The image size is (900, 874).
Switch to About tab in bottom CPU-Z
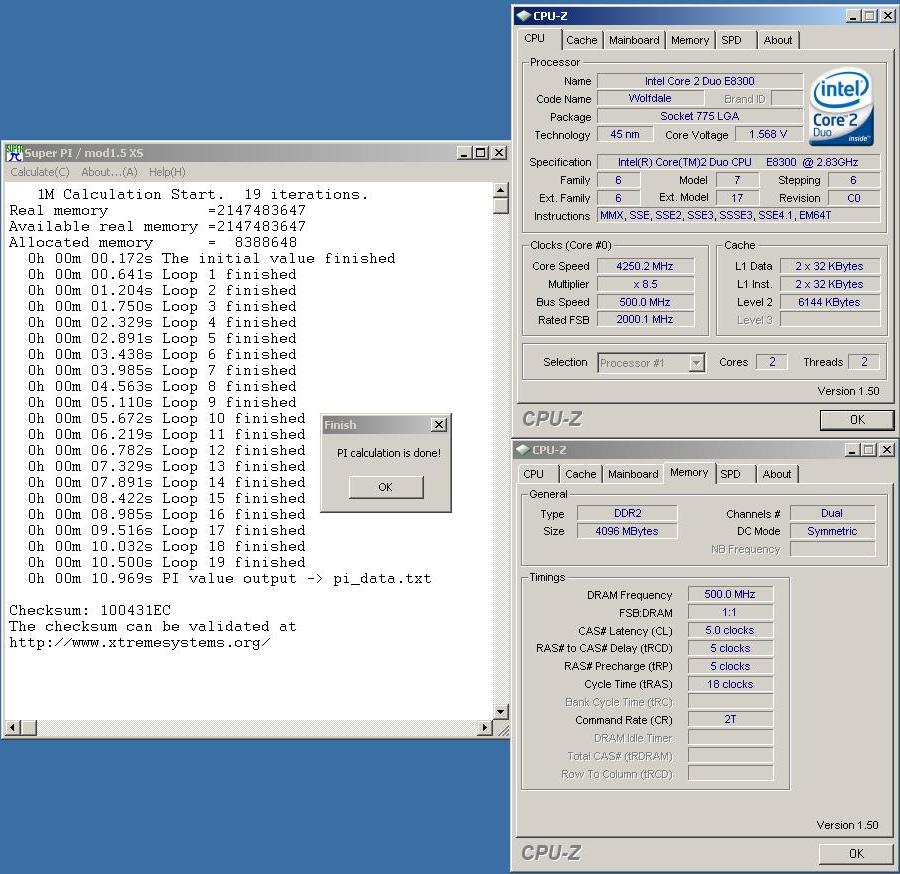(776, 474)
